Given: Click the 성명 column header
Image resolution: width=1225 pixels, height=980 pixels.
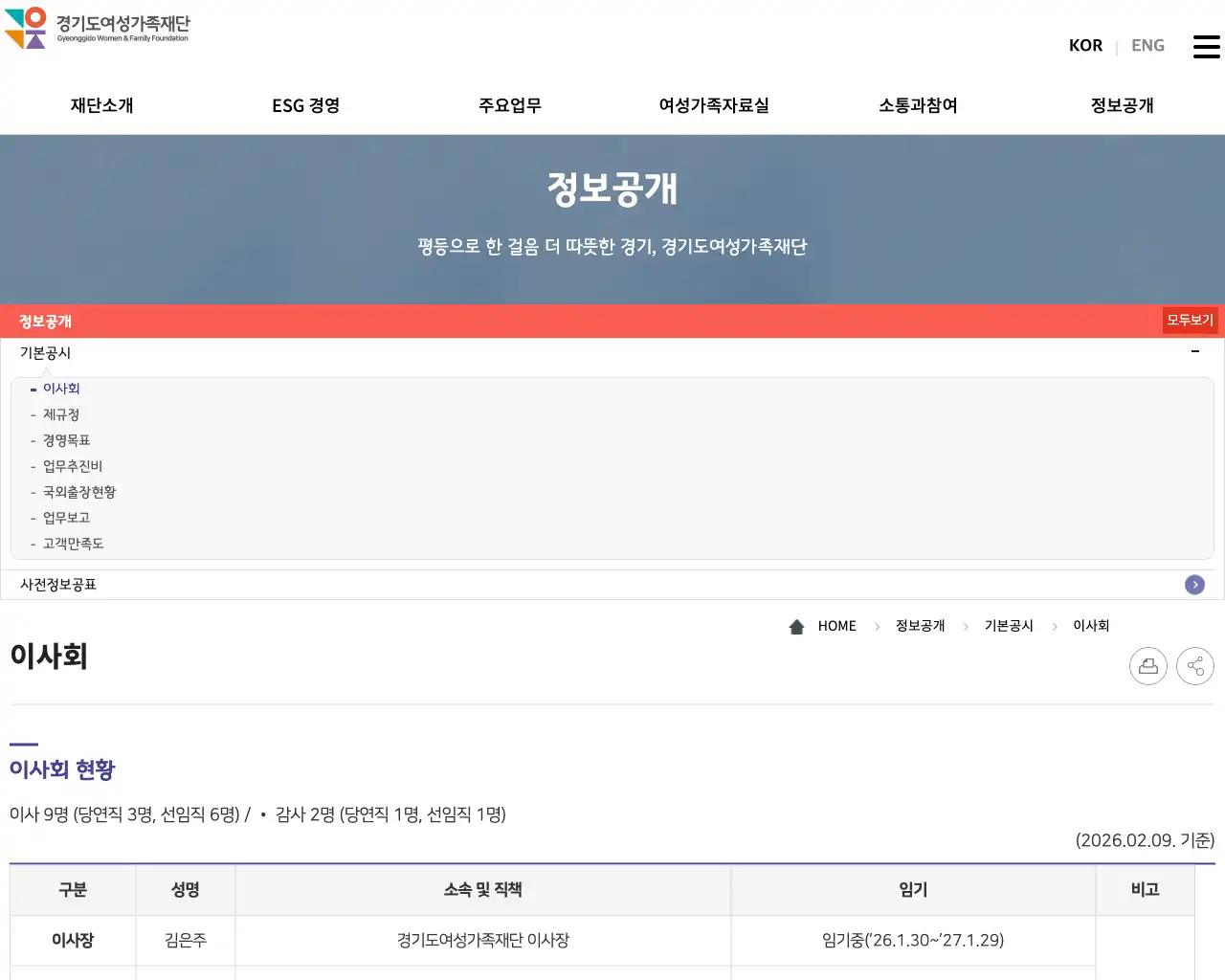Looking at the screenshot, I should point(186,890).
